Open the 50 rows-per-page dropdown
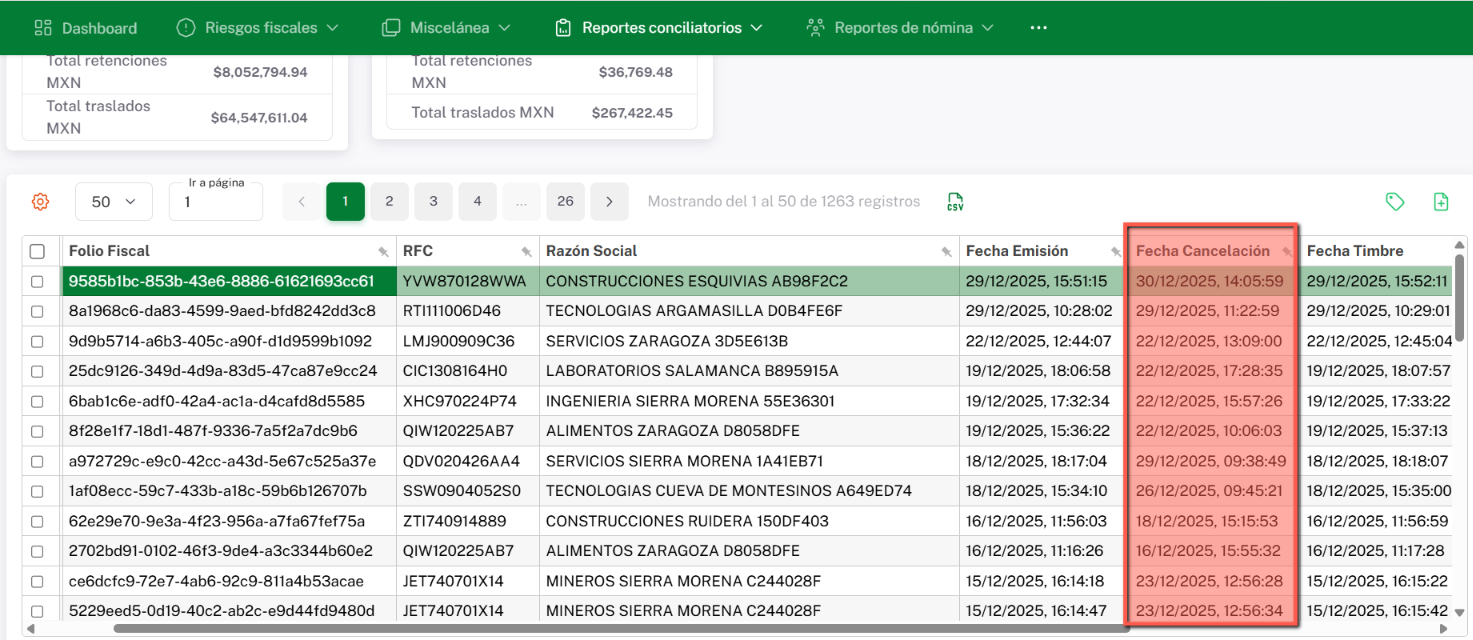1473x640 pixels. click(113, 202)
